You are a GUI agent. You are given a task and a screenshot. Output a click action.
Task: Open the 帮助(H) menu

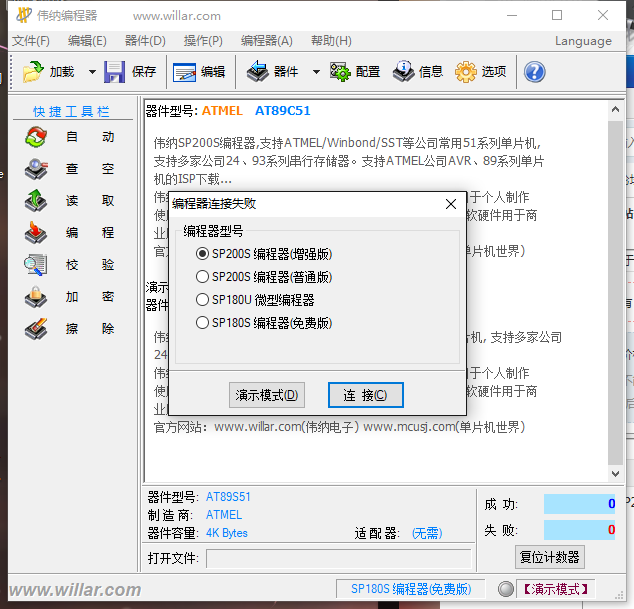click(x=331, y=41)
